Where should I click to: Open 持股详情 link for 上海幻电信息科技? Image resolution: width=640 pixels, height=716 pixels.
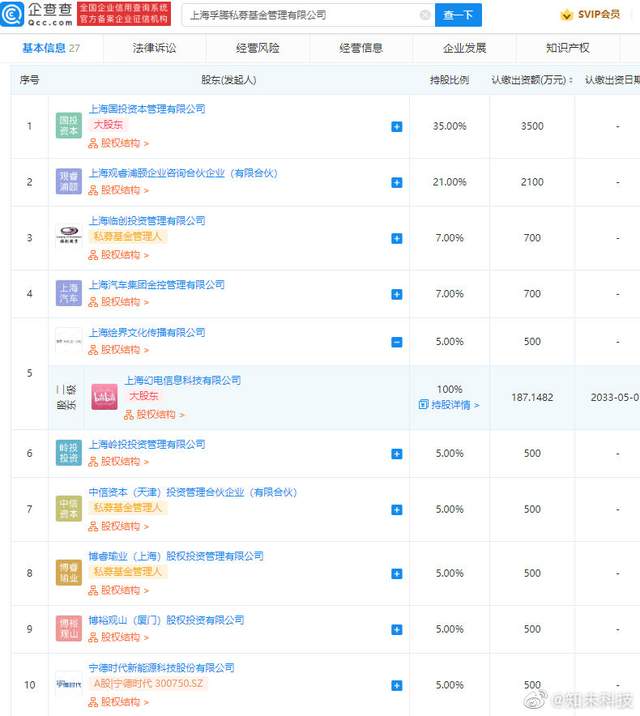(449, 405)
